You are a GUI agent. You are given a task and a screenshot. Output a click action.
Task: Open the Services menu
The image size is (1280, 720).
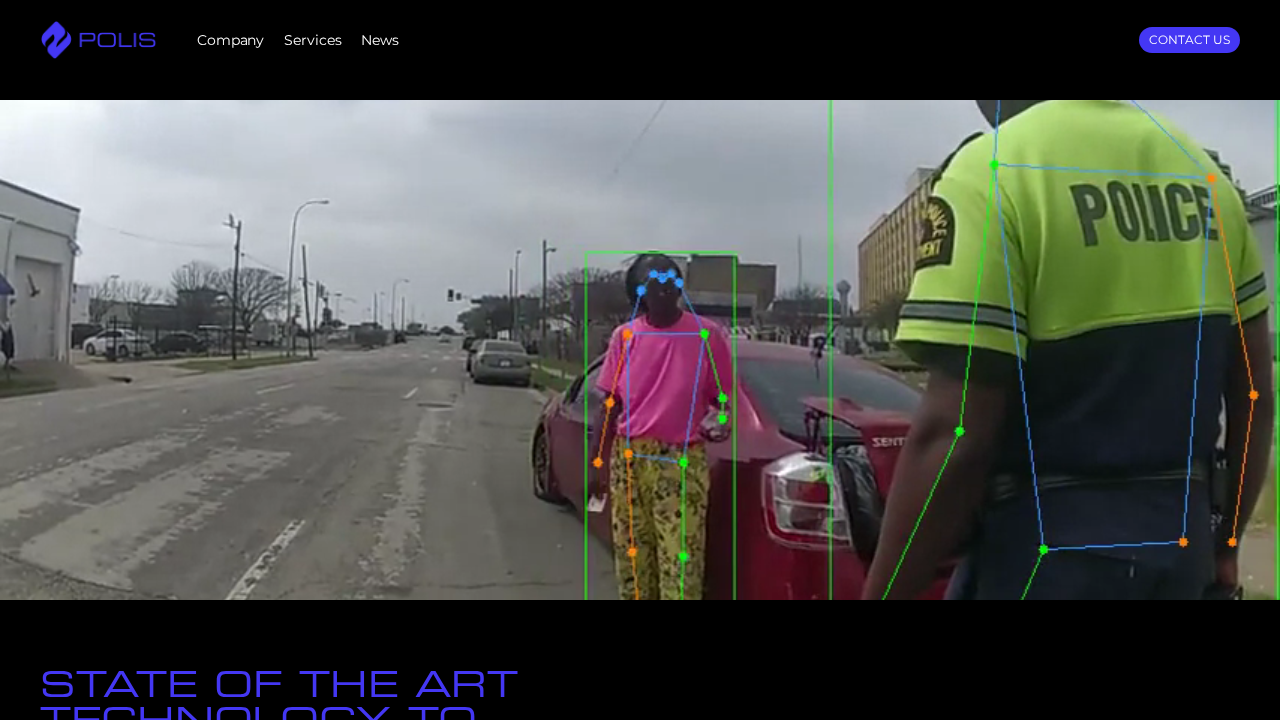tap(312, 40)
